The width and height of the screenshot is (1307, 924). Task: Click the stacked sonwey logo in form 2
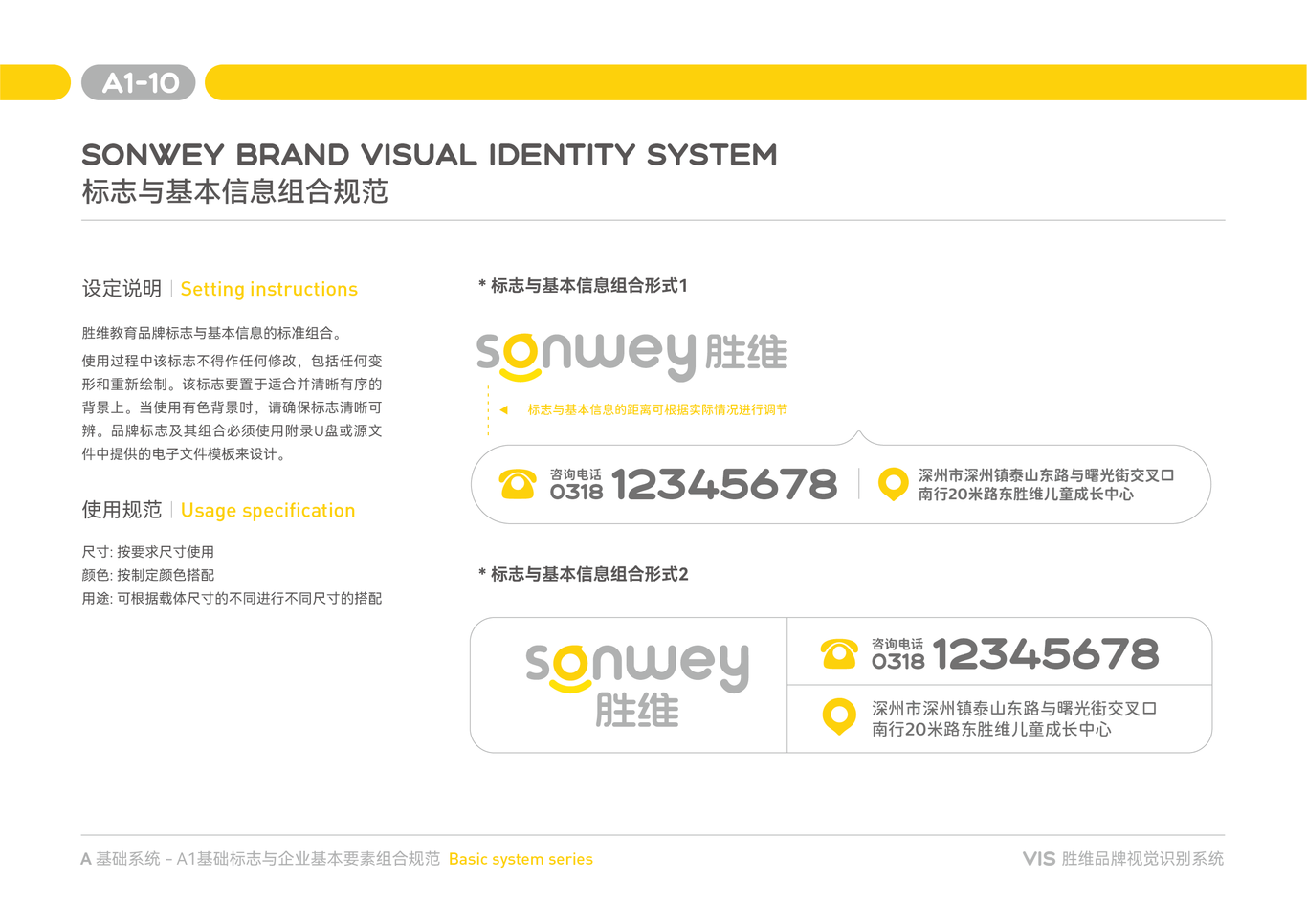636,685
